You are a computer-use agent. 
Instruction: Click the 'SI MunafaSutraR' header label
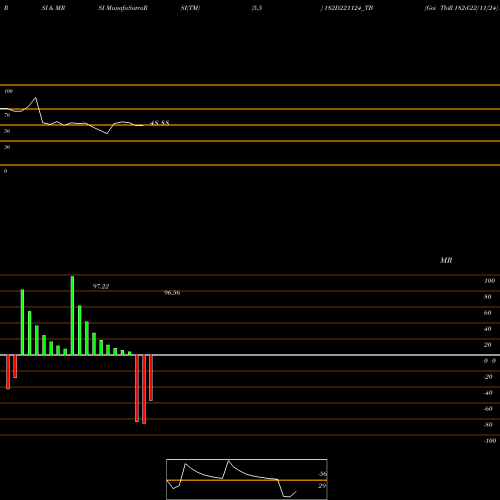[x=123, y=8]
